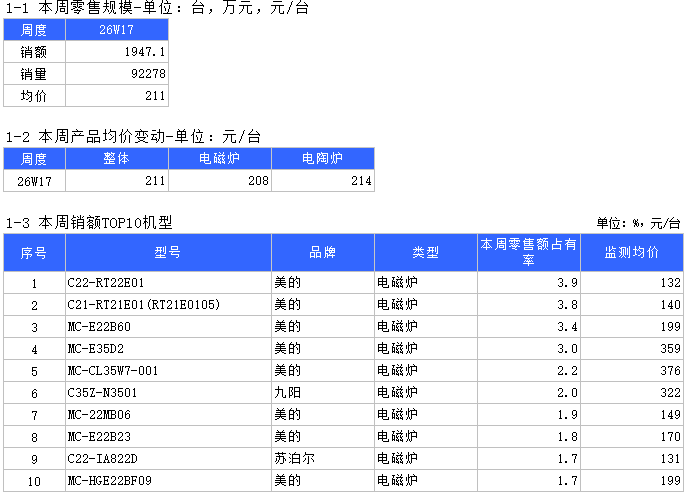Click monitored price 170
This screenshot has width=687, height=498.
671,437
